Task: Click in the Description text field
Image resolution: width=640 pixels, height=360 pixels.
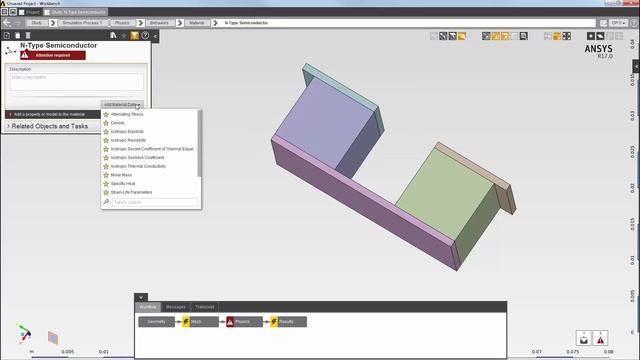Action: 77,82
